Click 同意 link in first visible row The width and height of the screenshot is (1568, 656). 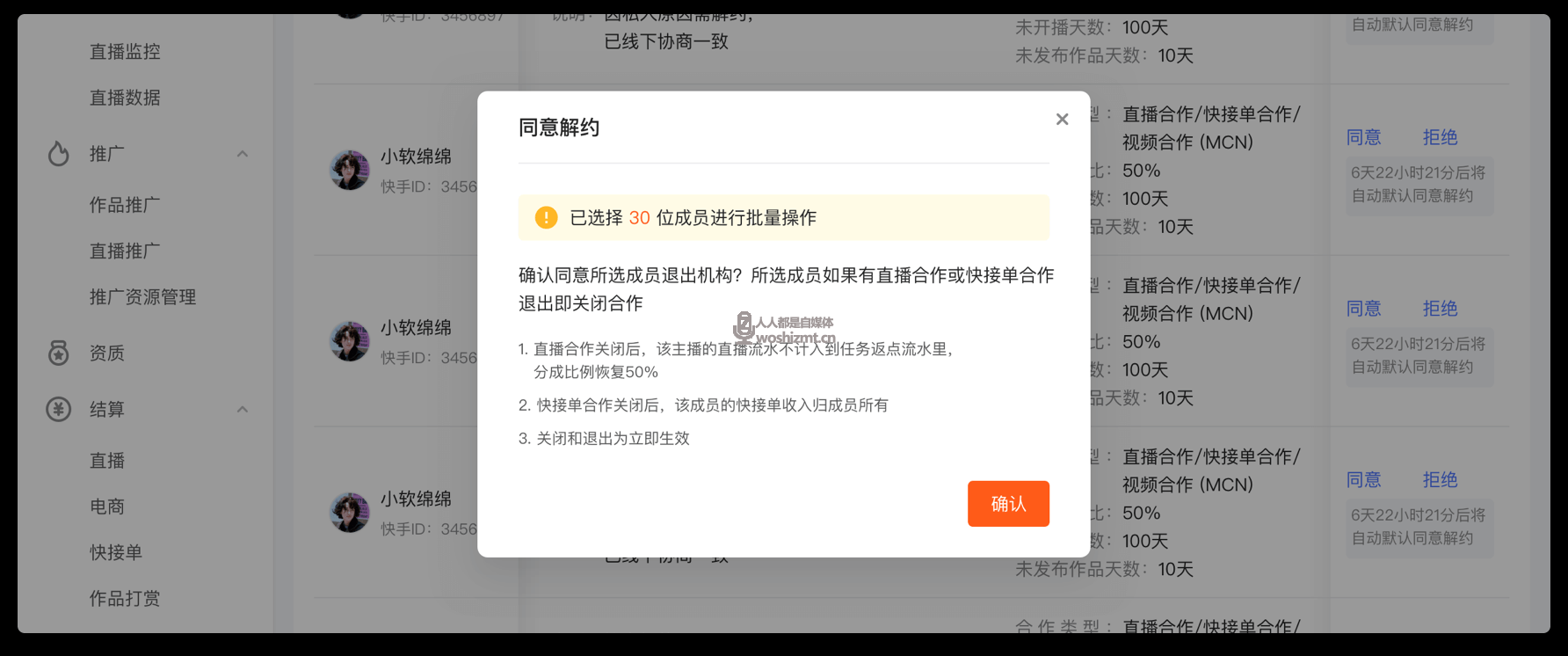click(x=1364, y=137)
